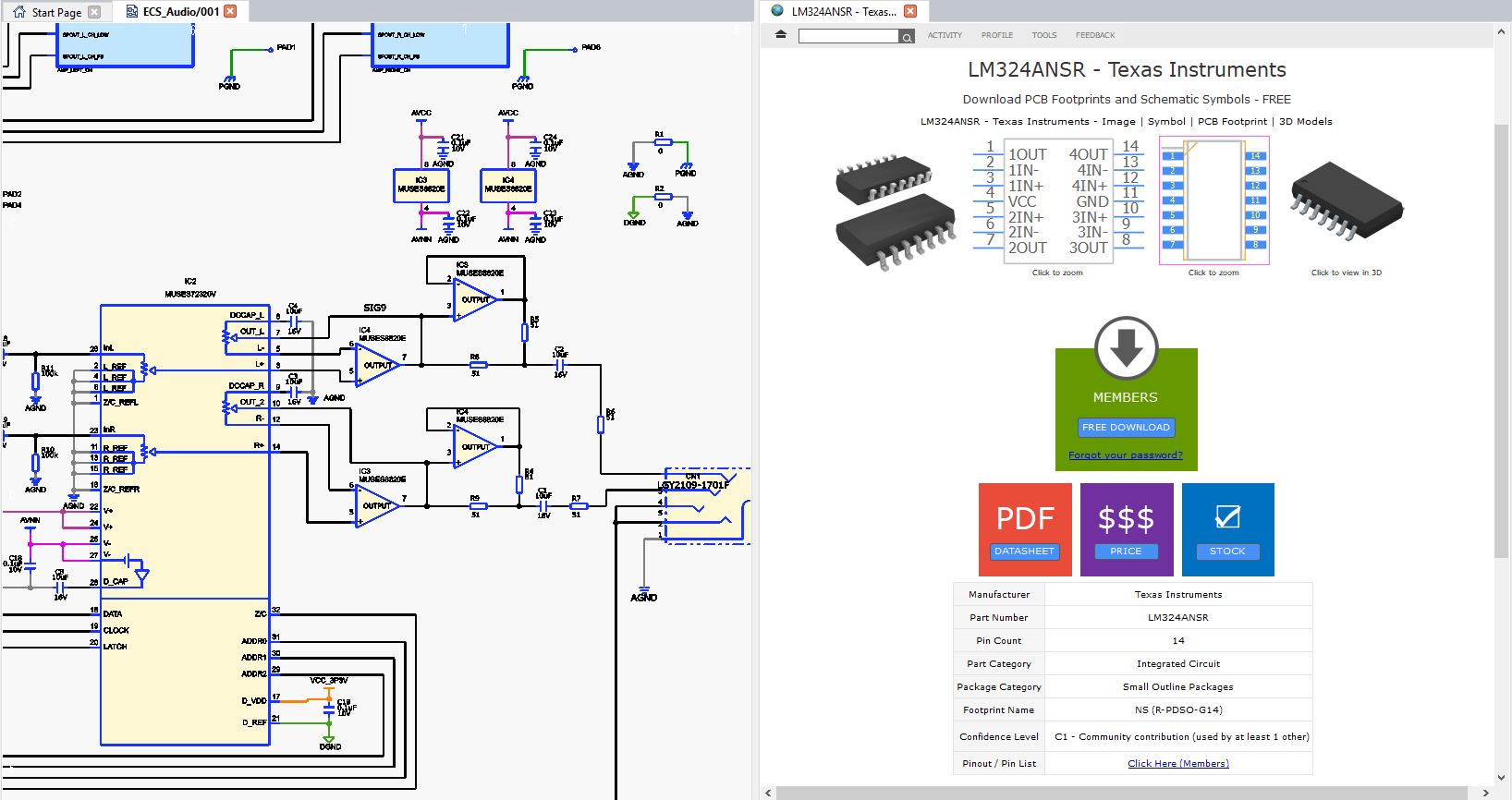Select the IC3 MUSES8820E power symbol box
The image size is (1512, 800).
[x=421, y=186]
